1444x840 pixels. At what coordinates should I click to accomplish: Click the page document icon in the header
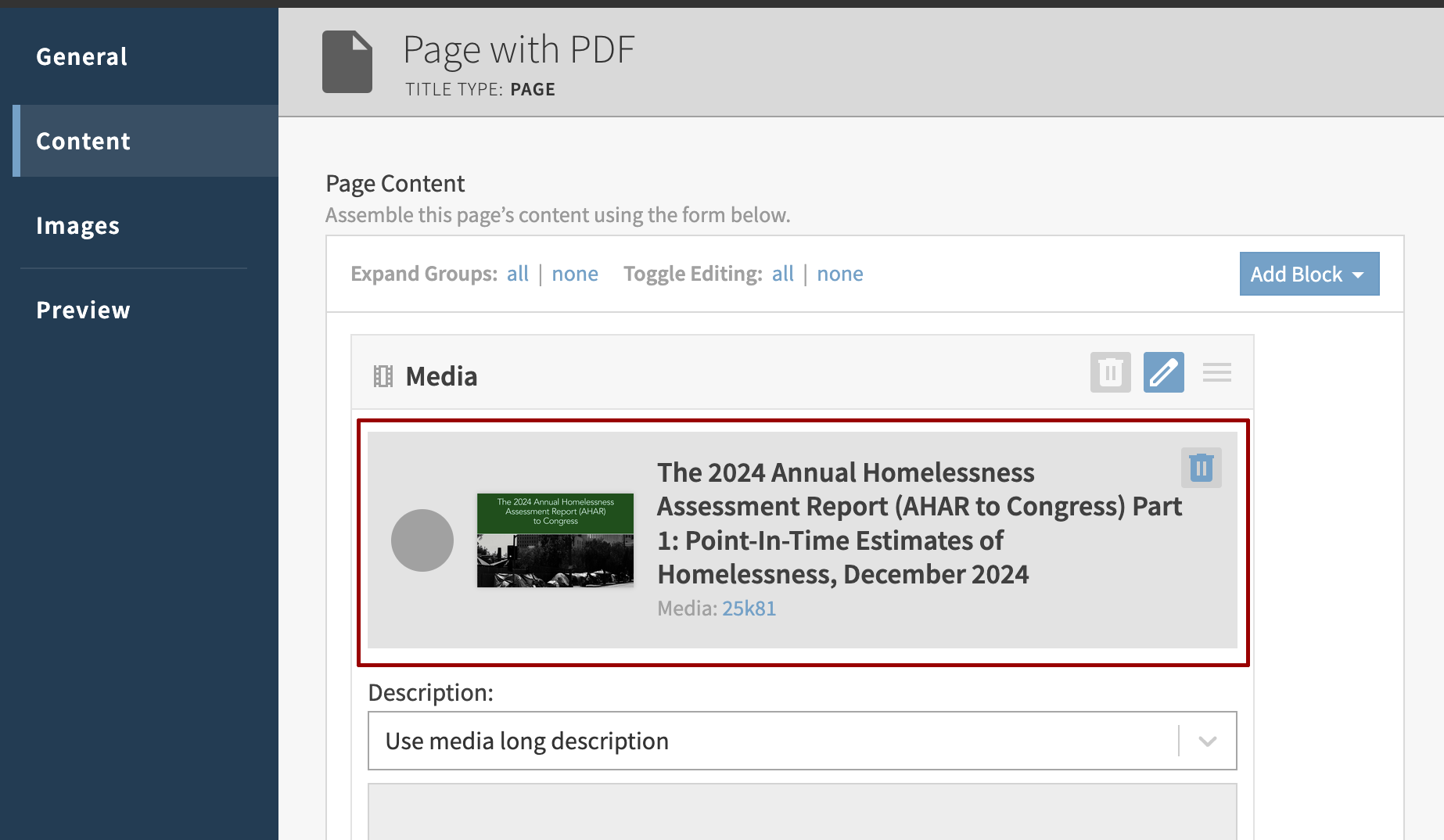point(347,62)
